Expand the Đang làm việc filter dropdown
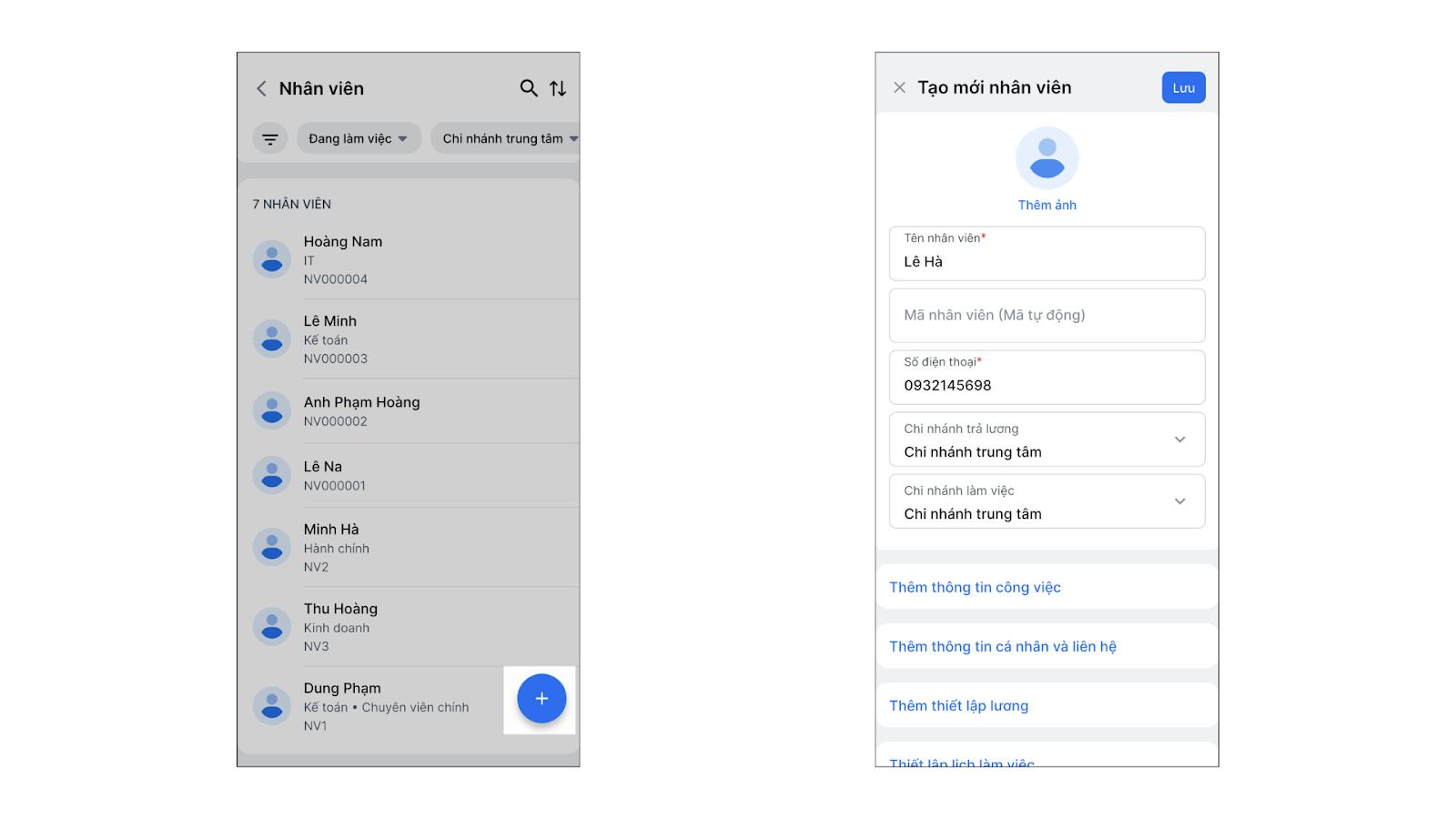This screenshot has width=1456, height=819. coord(359,138)
